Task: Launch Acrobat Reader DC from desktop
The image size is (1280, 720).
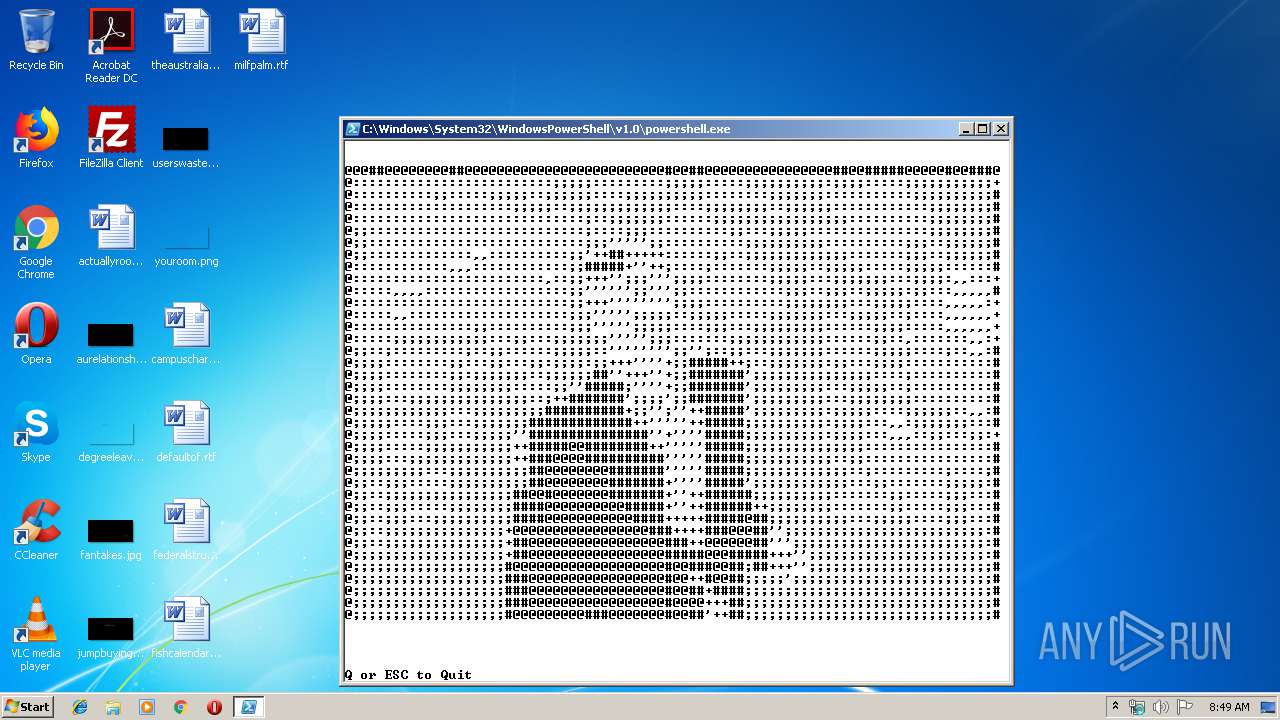Action: (111, 46)
